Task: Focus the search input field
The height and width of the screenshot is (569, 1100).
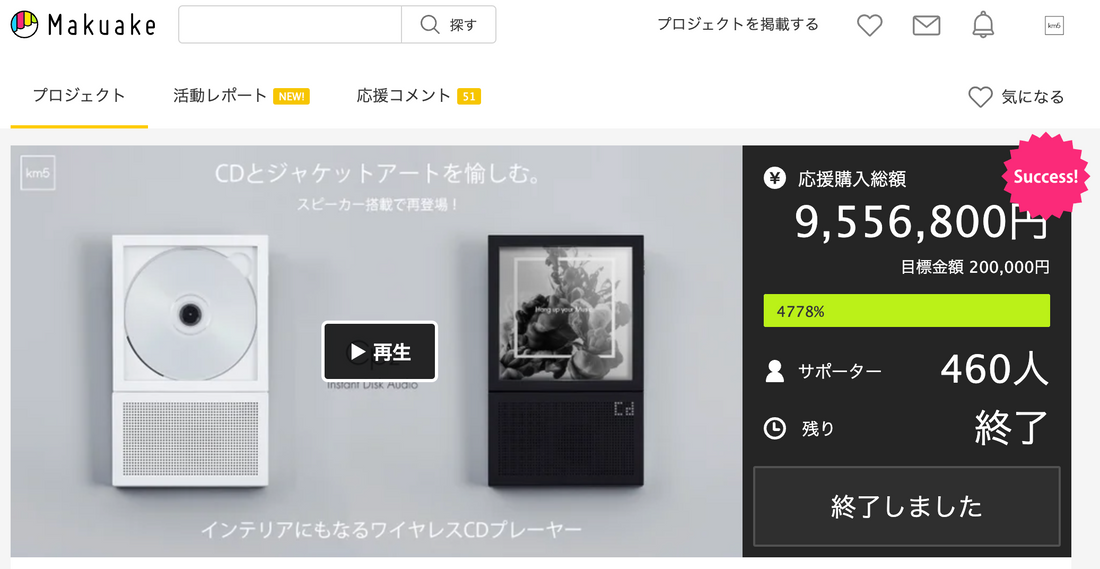Action: 290,25
